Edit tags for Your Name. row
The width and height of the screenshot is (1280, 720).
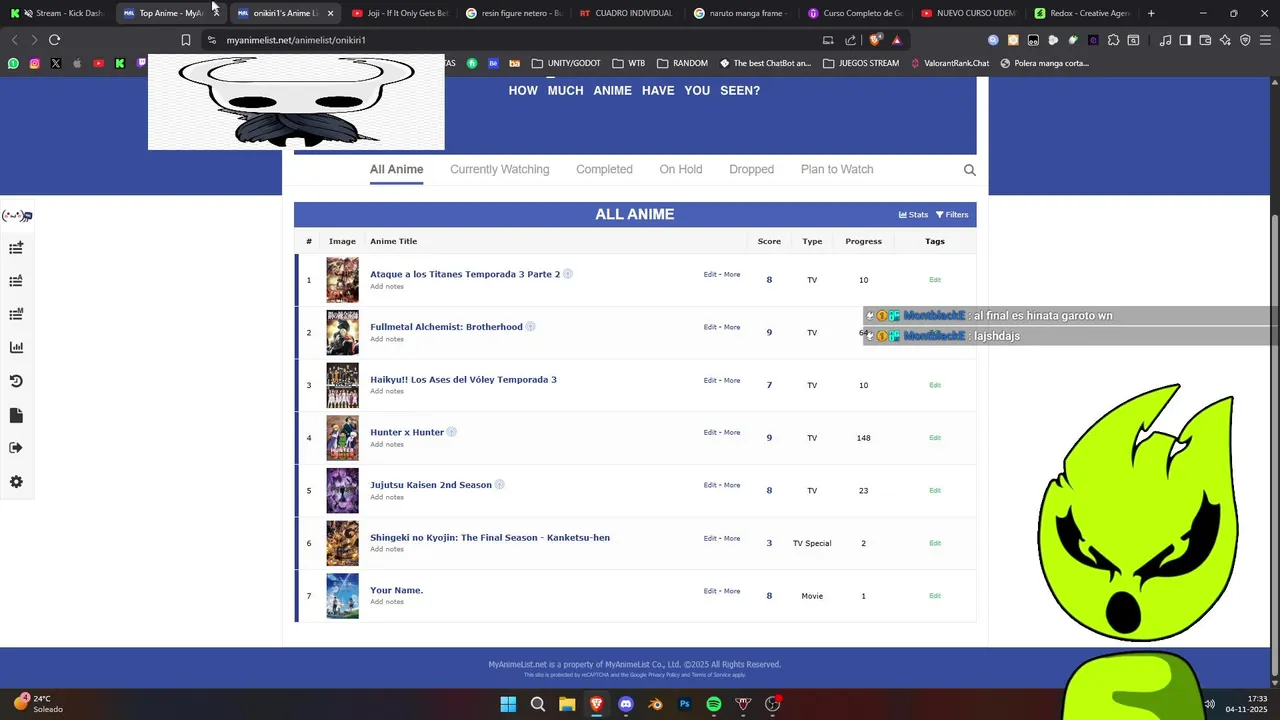[x=935, y=596]
